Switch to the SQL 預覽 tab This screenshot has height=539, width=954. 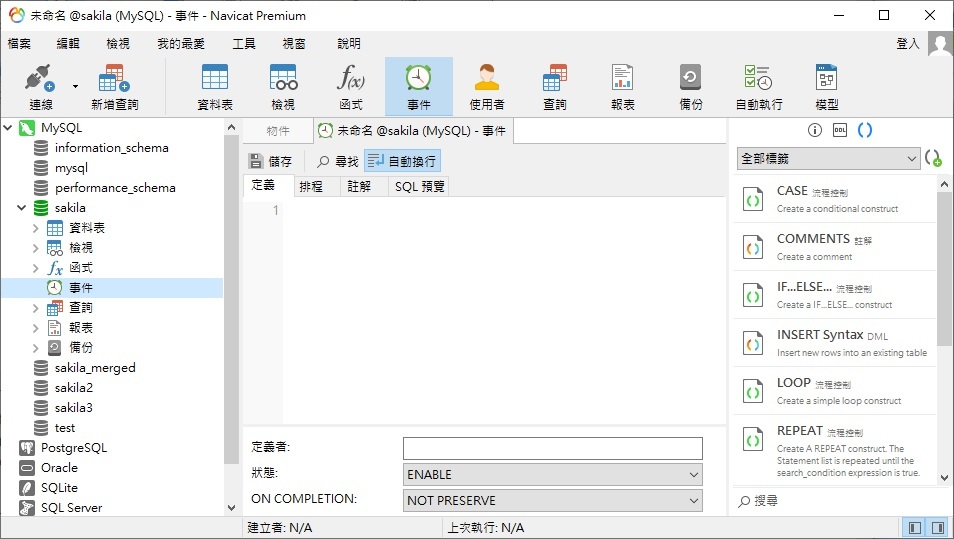pyautogui.click(x=419, y=186)
